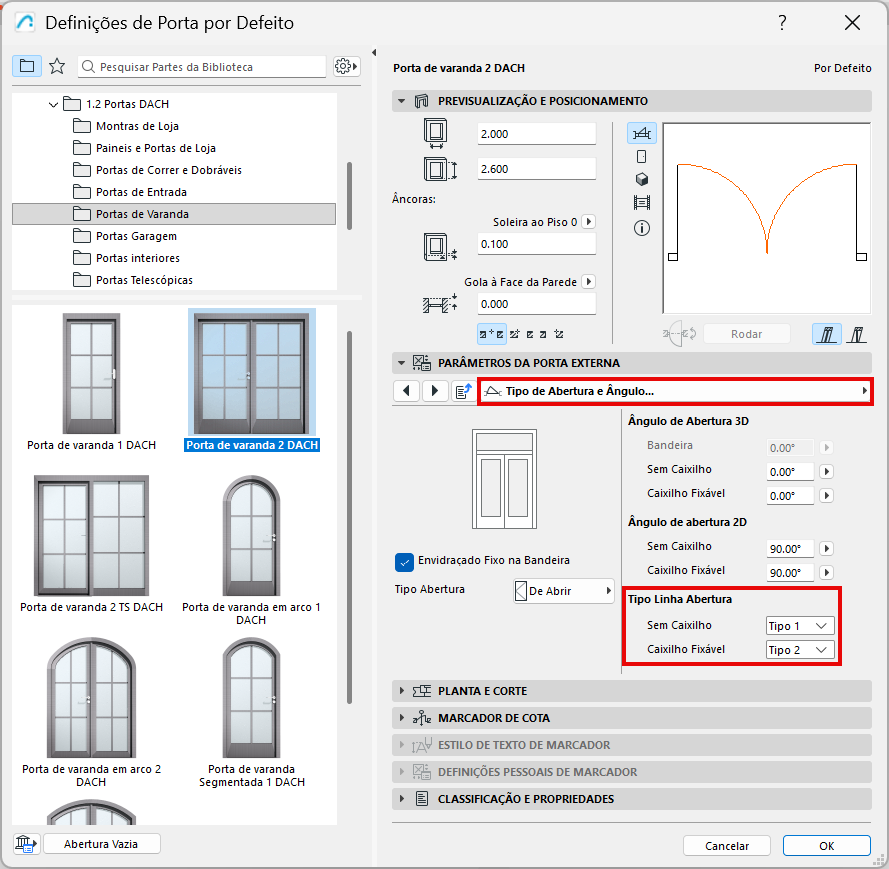Click previous parameter page arrow
Viewport: 889px width, 869px height.
(x=407, y=391)
